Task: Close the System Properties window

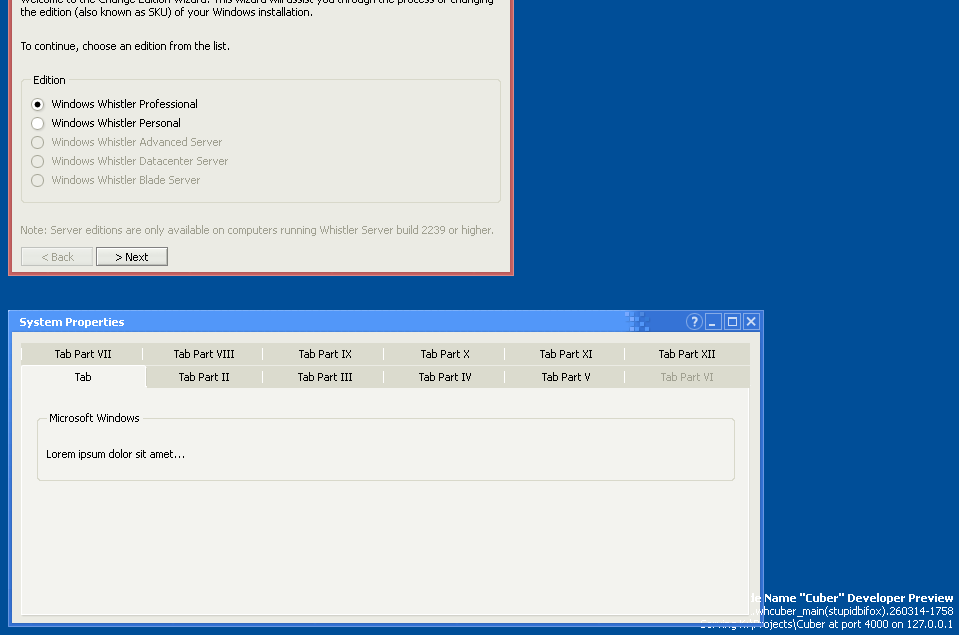Action: (x=751, y=322)
